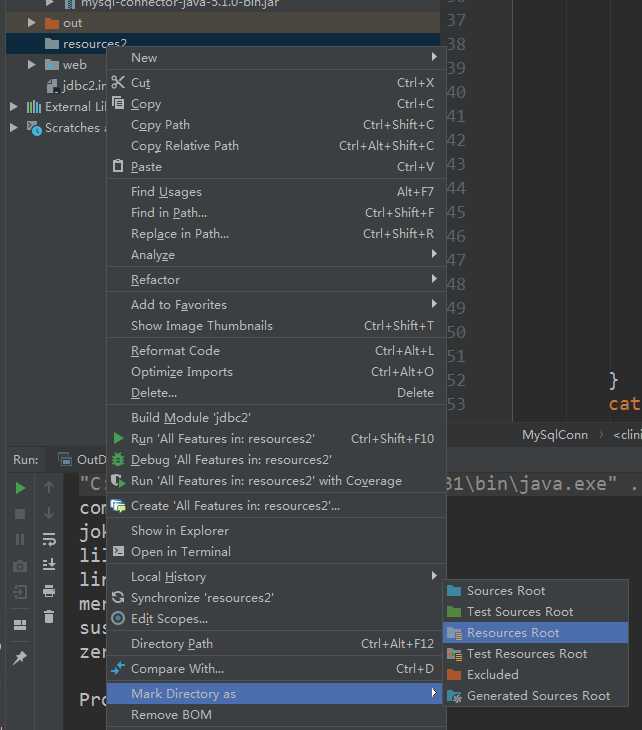The image size is (642, 730).
Task: Click the Pause output icon in Run panel
Action: tap(20, 540)
